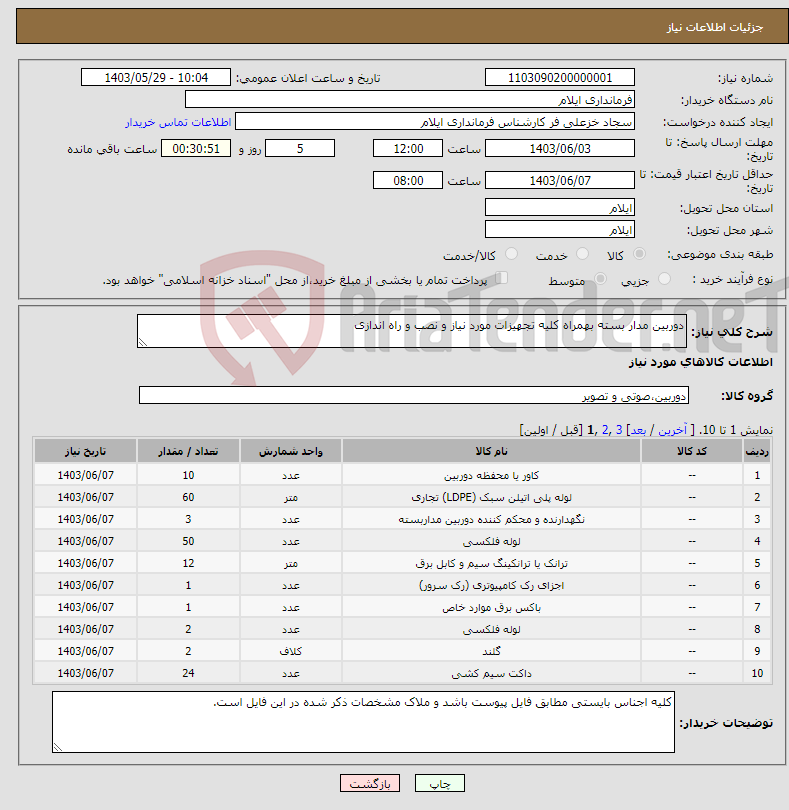
Task: Select row item اجزای رک کامپیوتری (رک سرور)
Action: (x=491, y=585)
